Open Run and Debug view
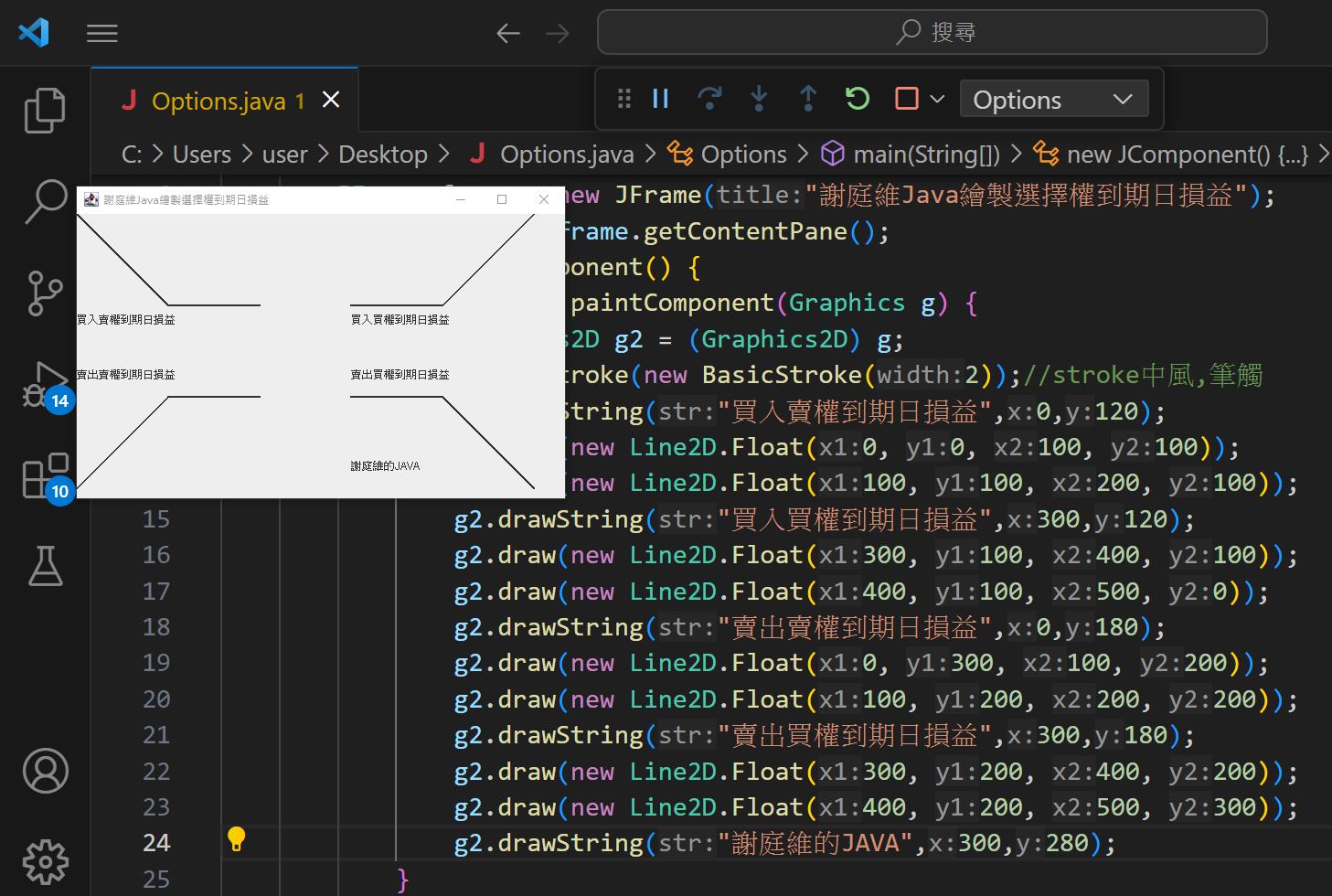 pyautogui.click(x=45, y=385)
